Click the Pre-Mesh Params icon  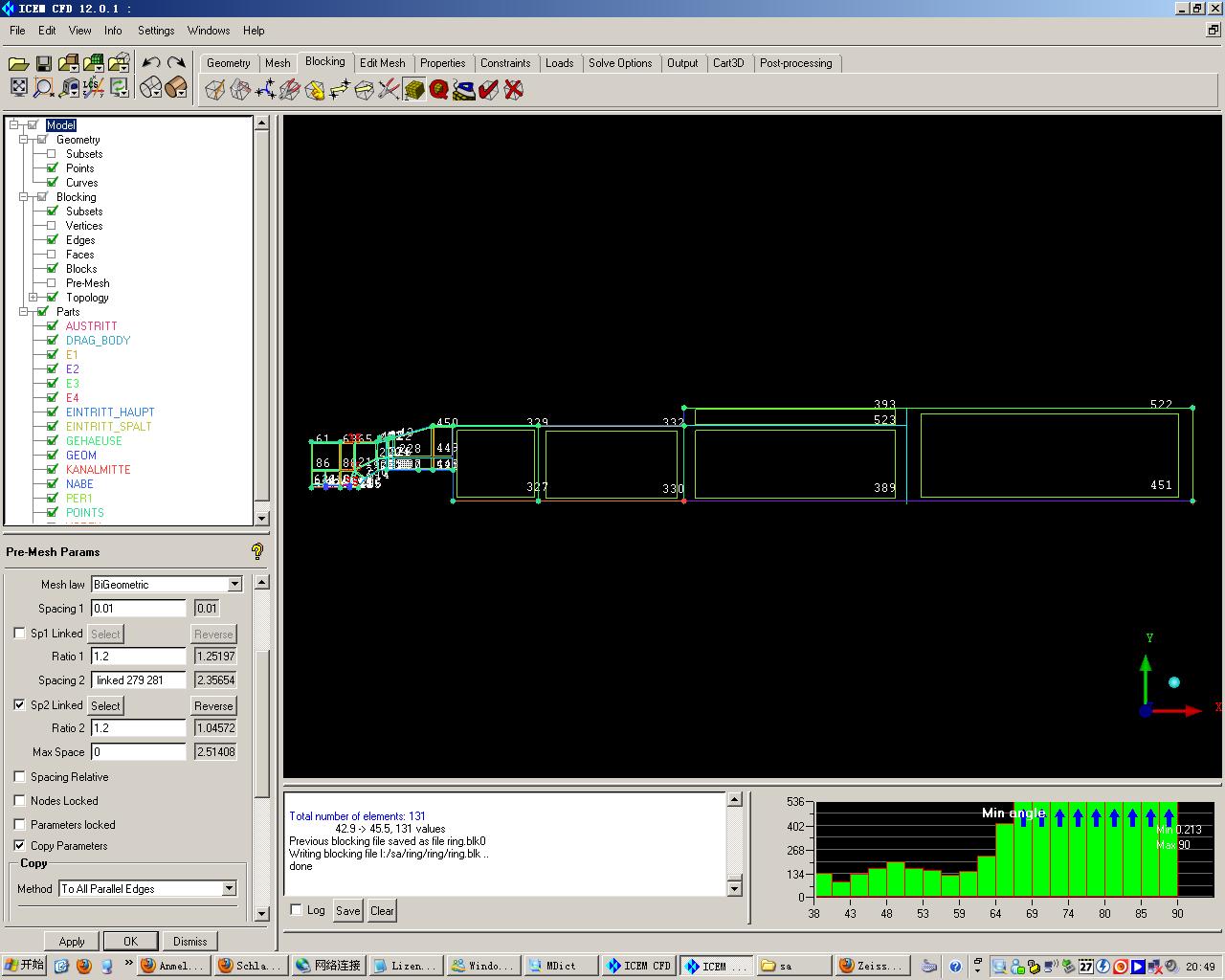[414, 90]
